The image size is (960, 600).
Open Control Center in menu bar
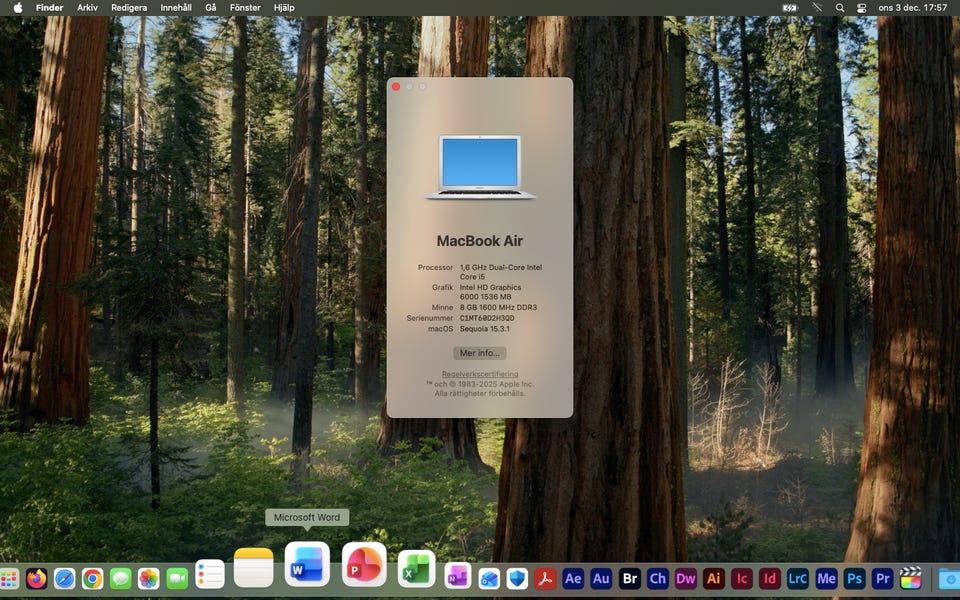(x=861, y=7)
